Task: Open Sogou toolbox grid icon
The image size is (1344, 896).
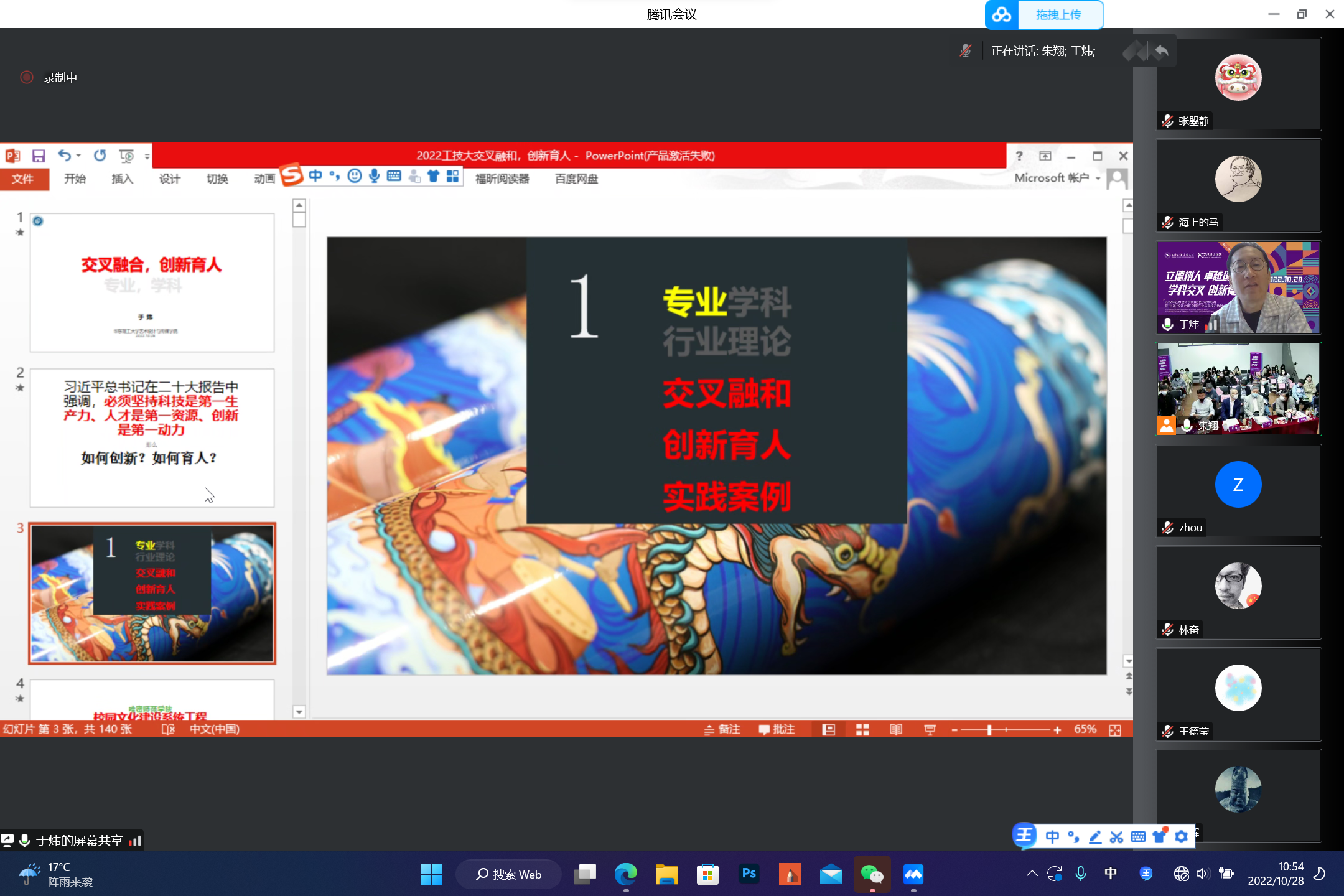Action: (452, 177)
